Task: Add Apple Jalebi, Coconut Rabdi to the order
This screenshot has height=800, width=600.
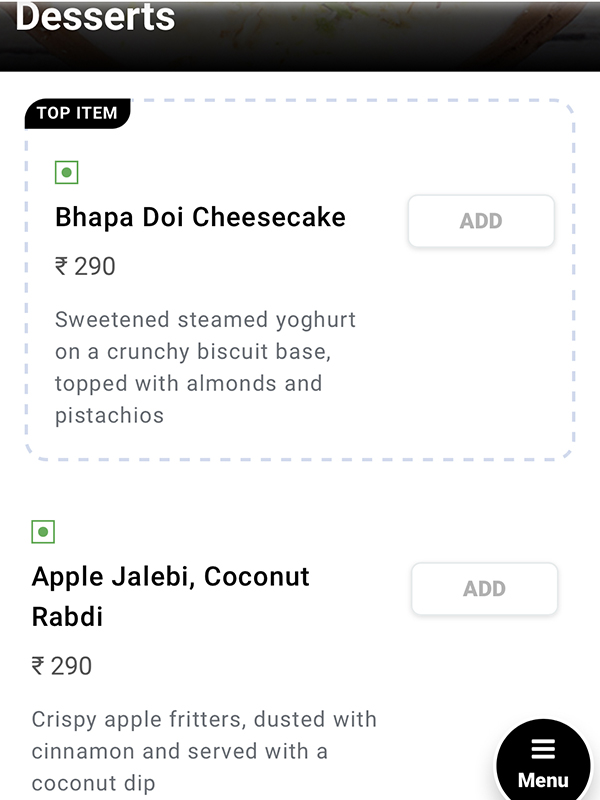Action: click(x=484, y=589)
